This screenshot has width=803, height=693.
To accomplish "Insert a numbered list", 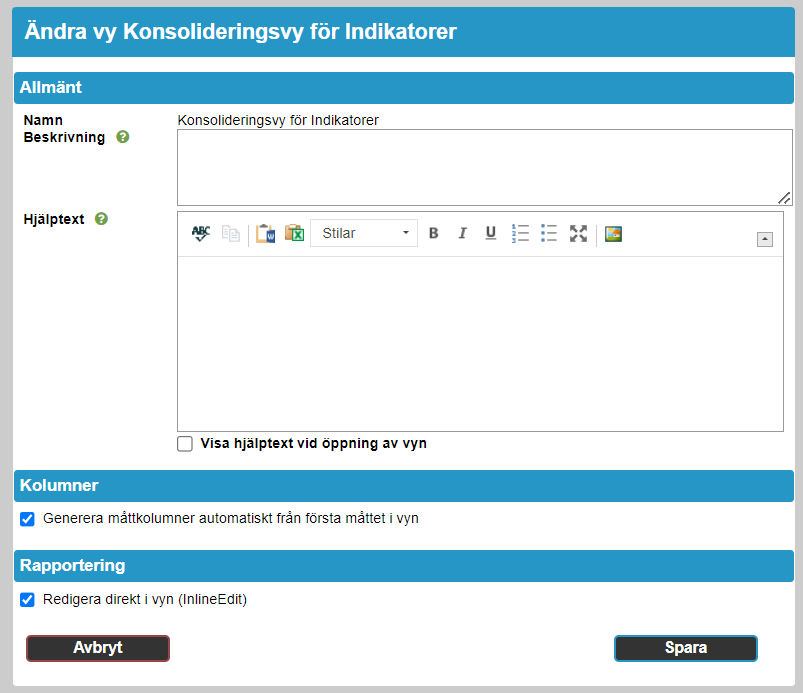I will 520,233.
